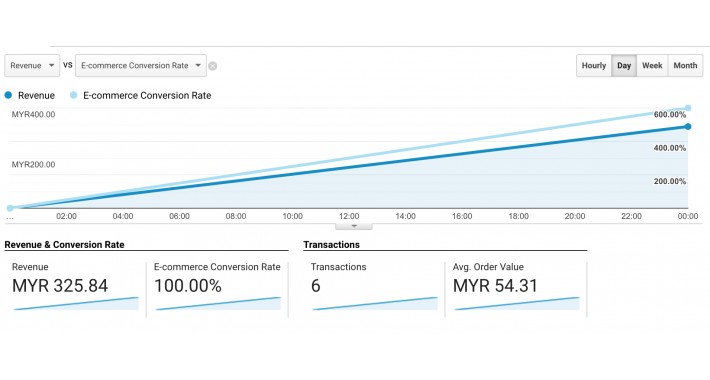Click the 600.00% axis label

tap(670, 115)
